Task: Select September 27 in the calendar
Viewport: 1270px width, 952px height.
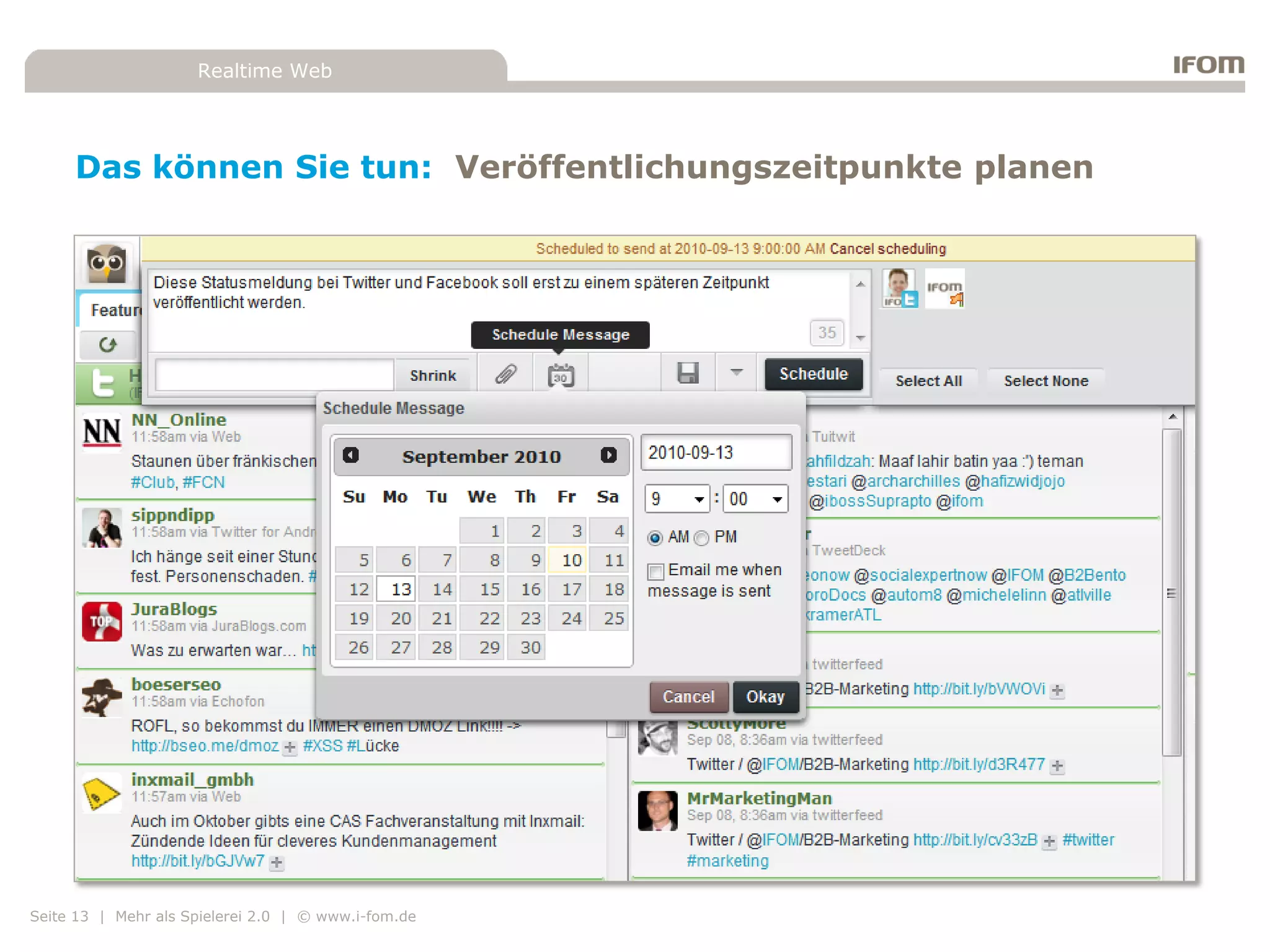Action: click(396, 647)
